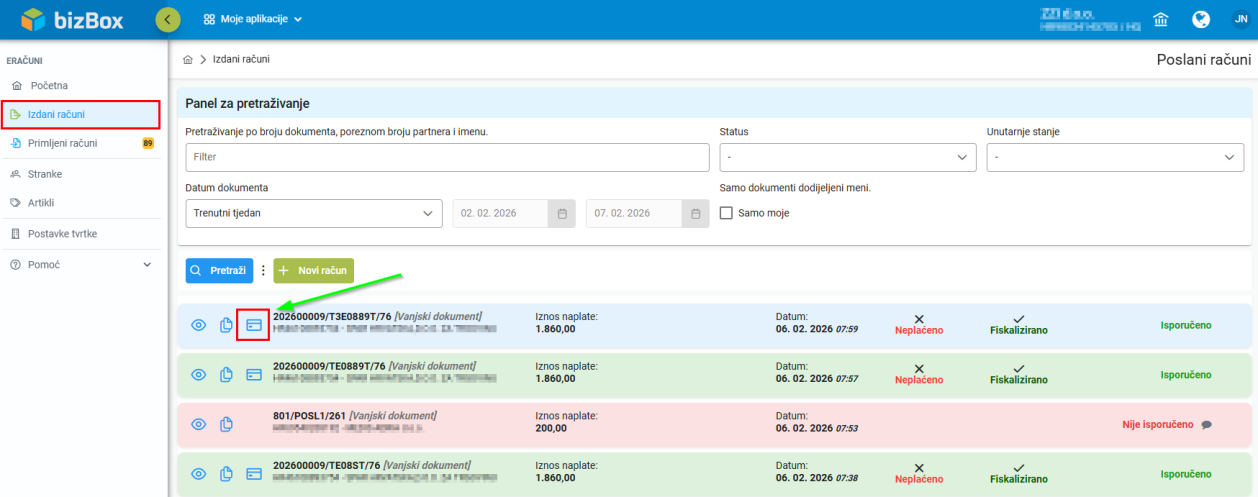Open calendar for end date 07. 02. 2026
The image size is (1258, 497).
pyautogui.click(x=696, y=213)
